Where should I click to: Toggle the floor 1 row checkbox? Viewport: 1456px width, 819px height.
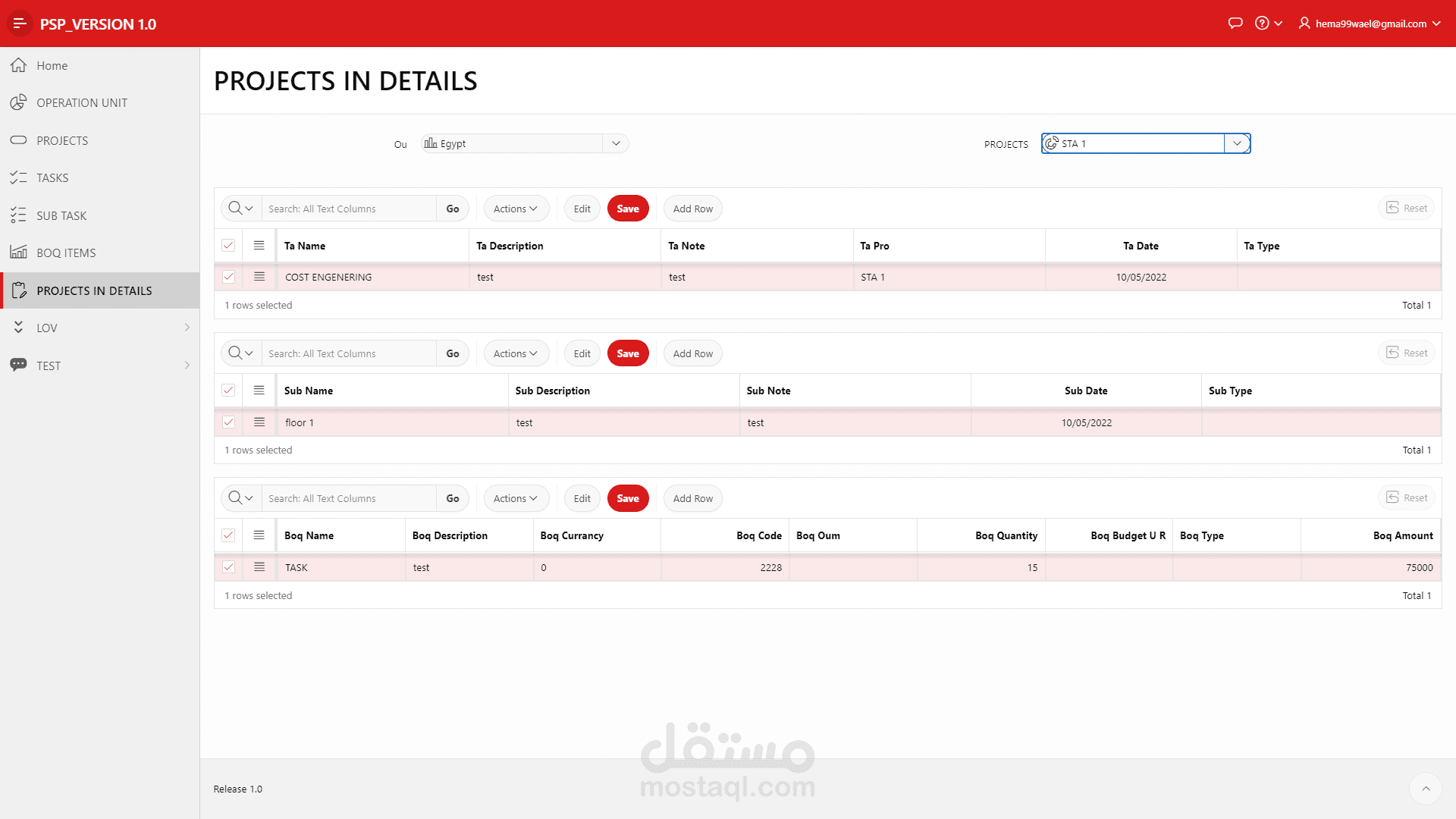point(228,422)
